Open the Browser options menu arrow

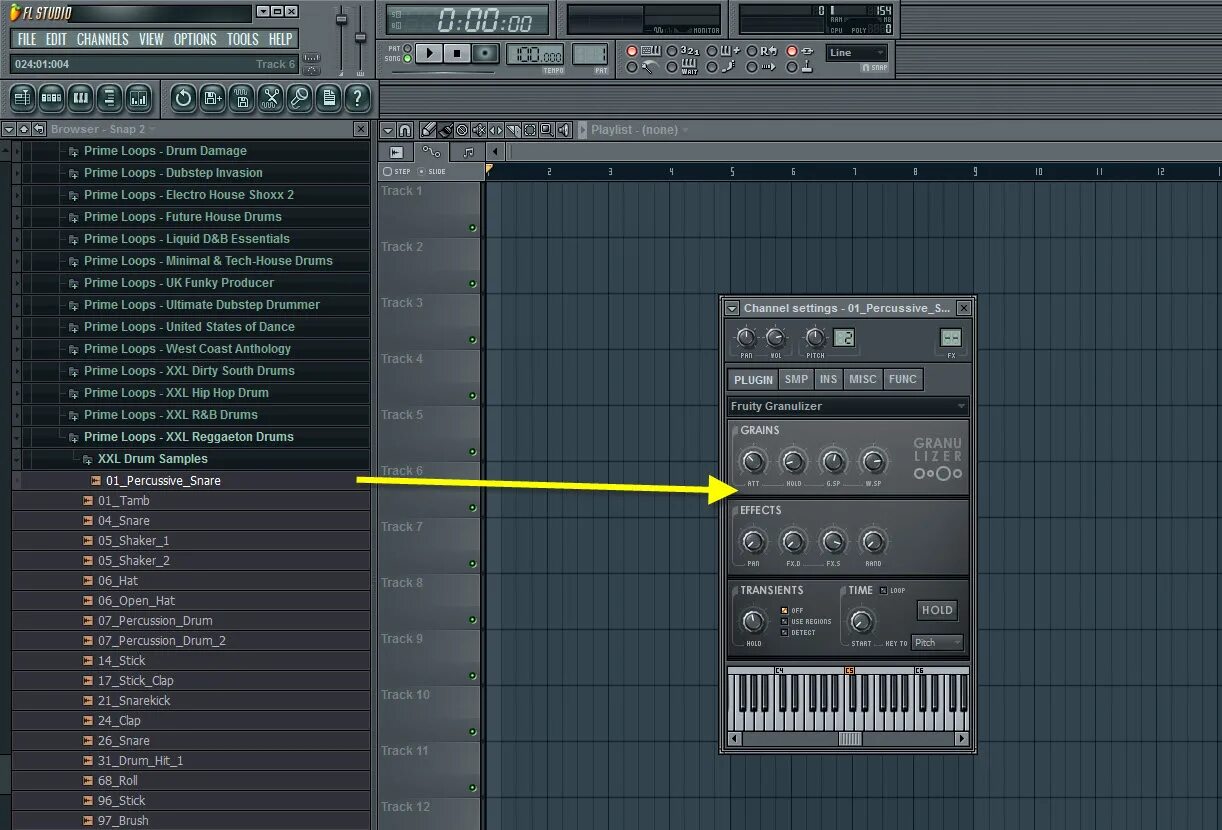pyautogui.click(x=8, y=129)
